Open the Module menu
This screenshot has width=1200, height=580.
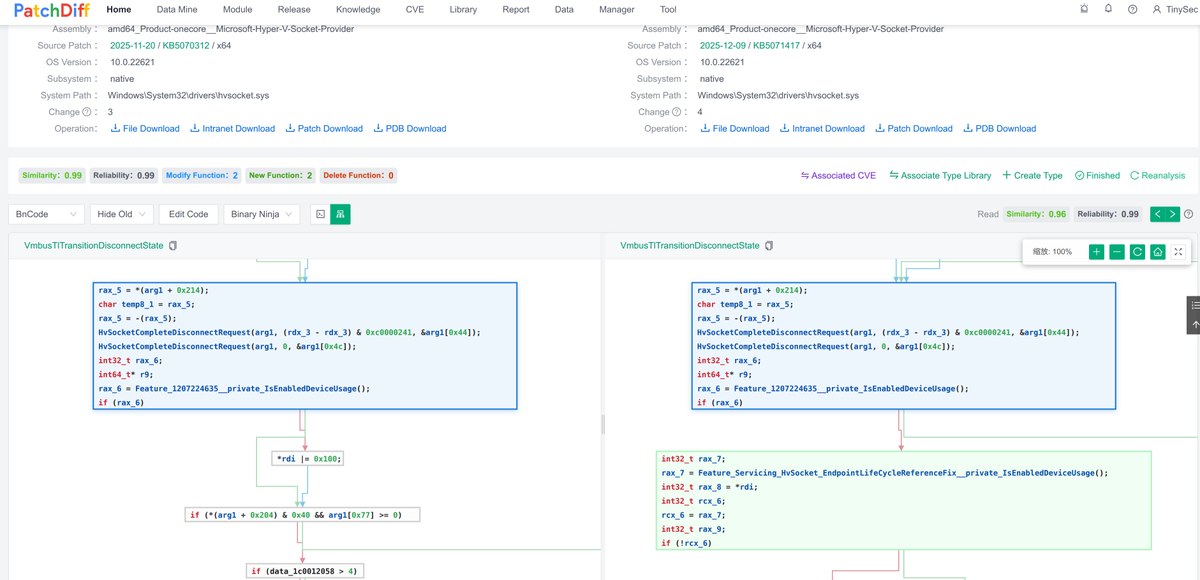coord(237,9)
